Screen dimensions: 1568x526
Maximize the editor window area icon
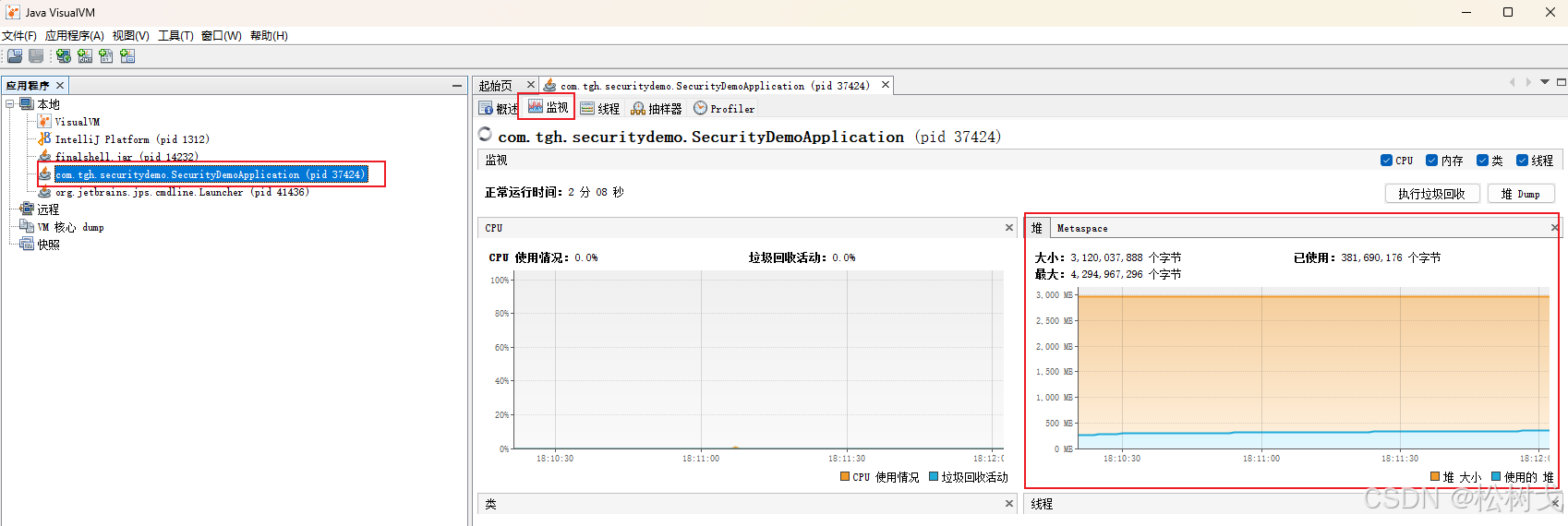[1562, 82]
